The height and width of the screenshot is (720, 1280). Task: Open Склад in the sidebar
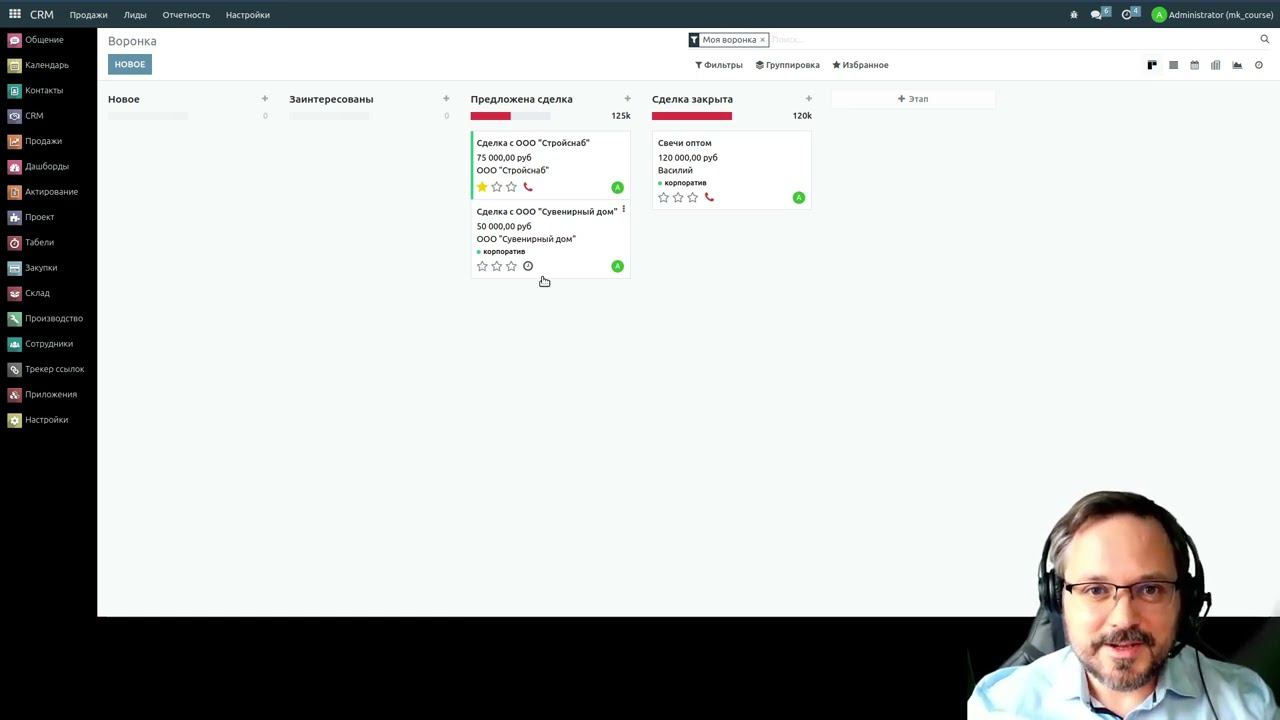[x=29, y=293]
